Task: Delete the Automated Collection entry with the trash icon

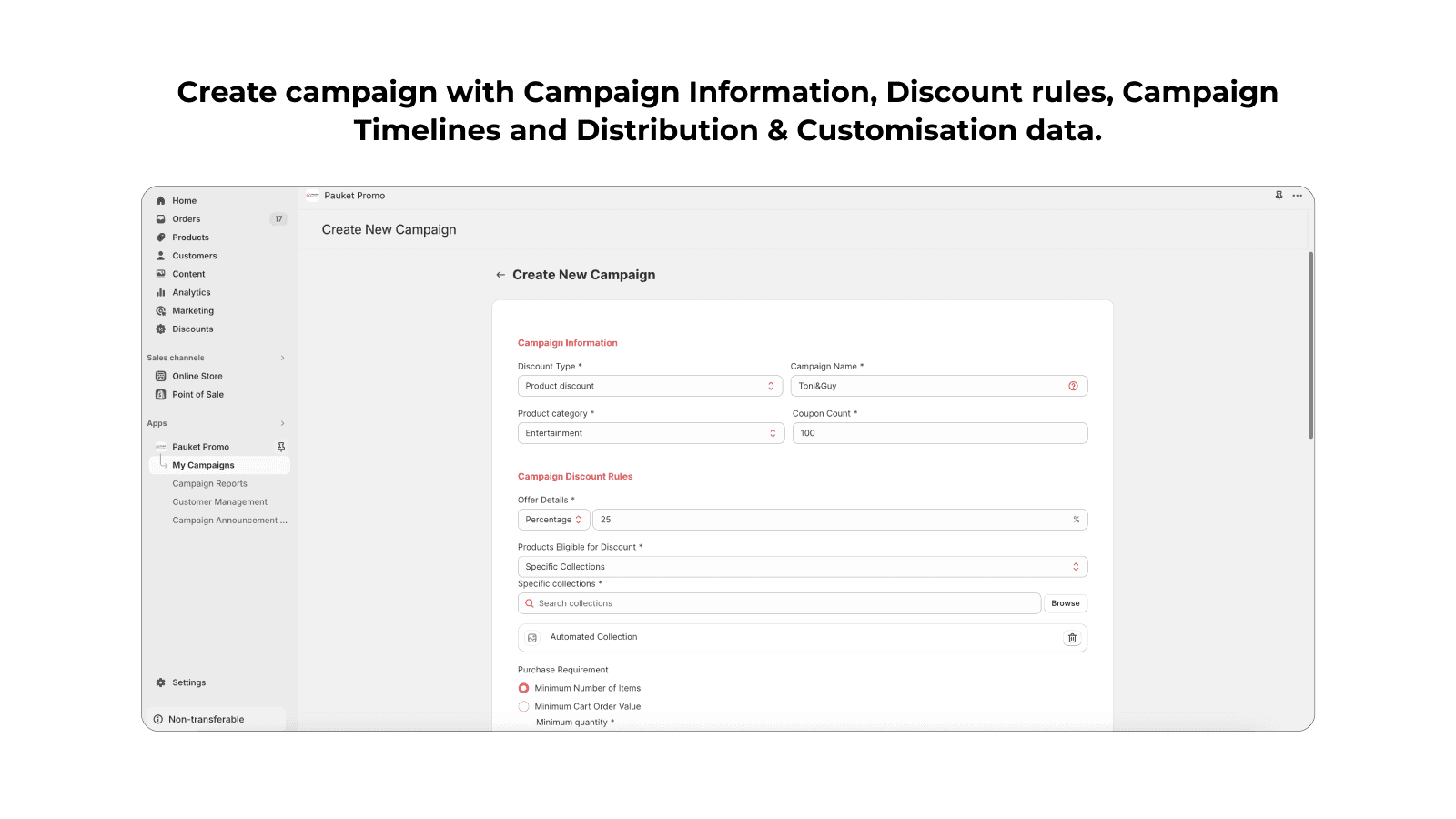Action: [1072, 638]
